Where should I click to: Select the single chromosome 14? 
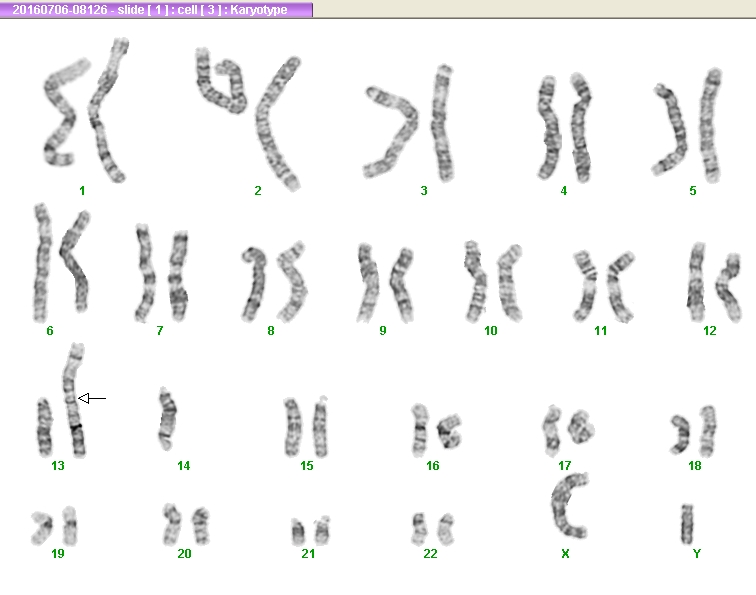(167, 419)
